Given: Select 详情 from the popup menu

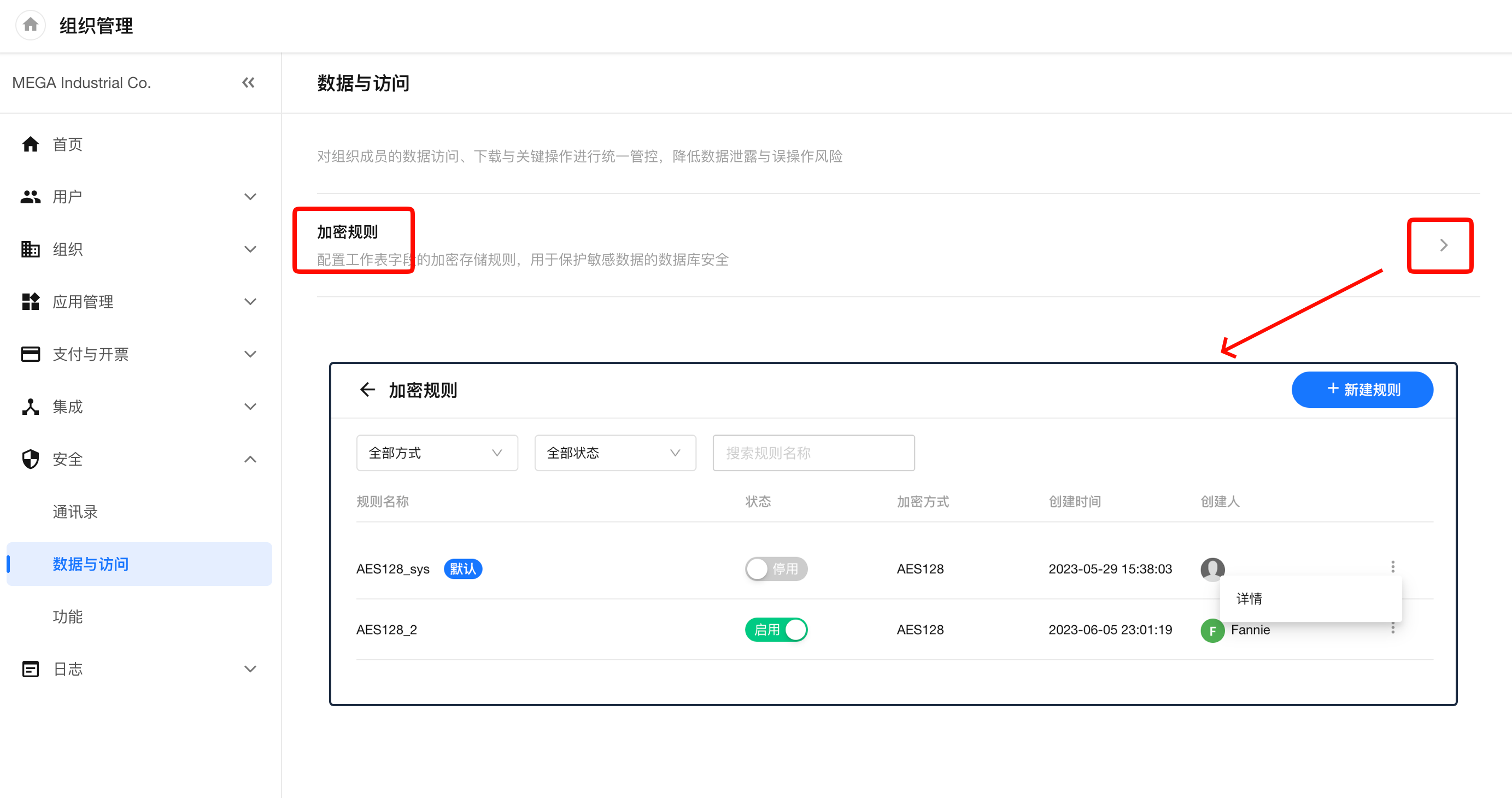Looking at the screenshot, I should tap(1250, 598).
